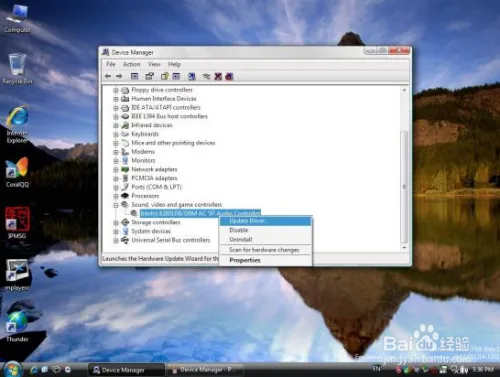This screenshot has height=377, width=500.
Task: Switch to Device Manager taskbar button
Action: click(126, 370)
